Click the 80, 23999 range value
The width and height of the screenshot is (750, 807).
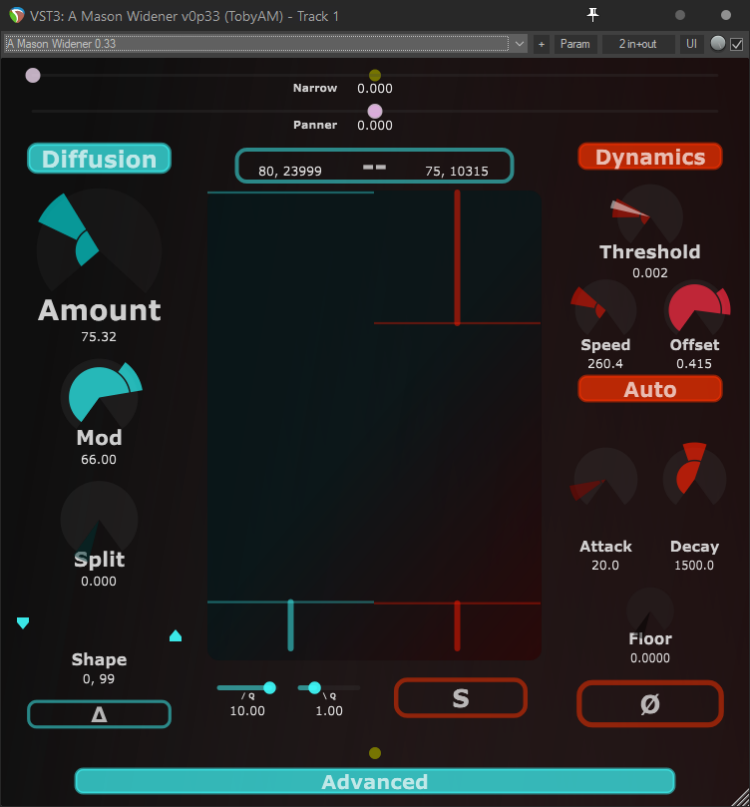[290, 171]
